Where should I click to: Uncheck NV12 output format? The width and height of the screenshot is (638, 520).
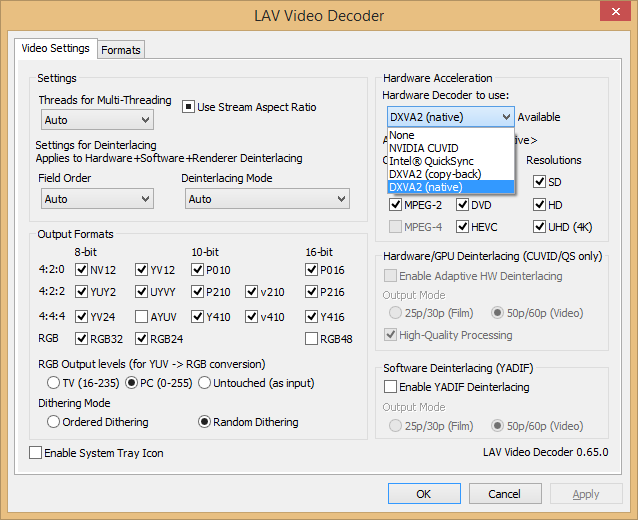coord(81,270)
